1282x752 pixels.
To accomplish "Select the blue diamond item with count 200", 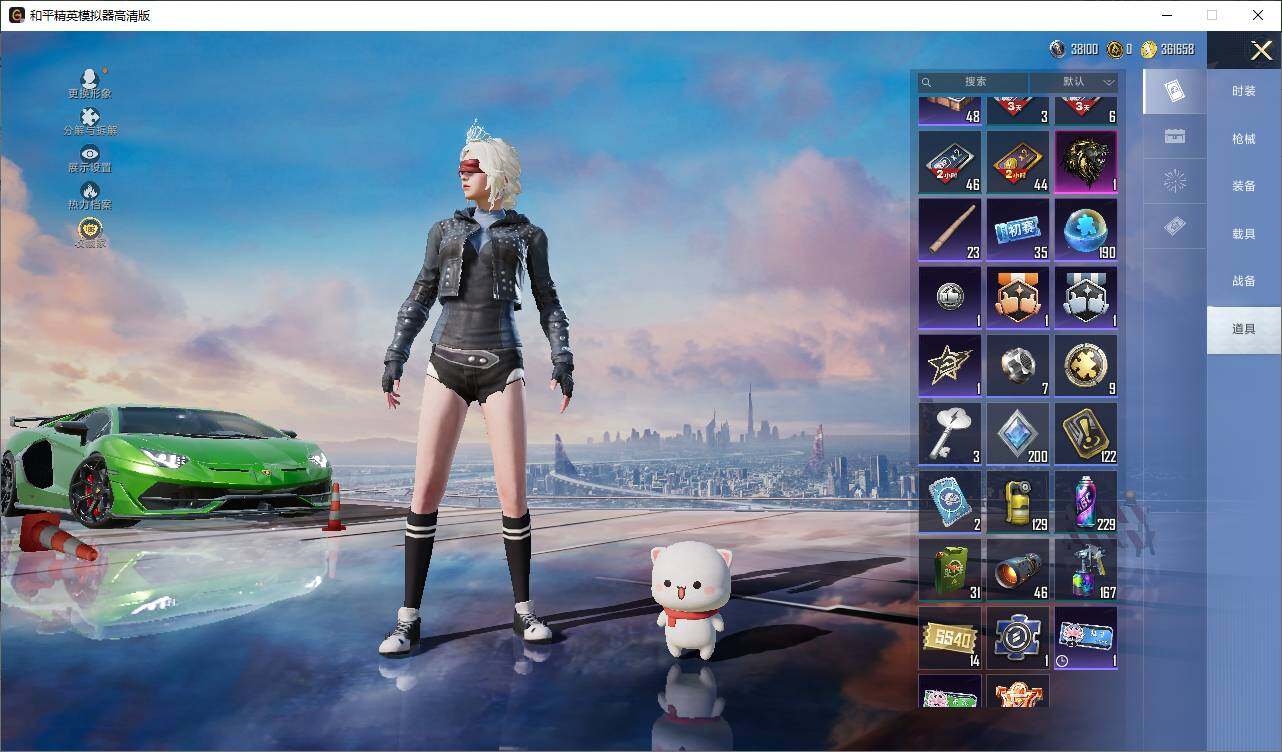I will point(1018,434).
